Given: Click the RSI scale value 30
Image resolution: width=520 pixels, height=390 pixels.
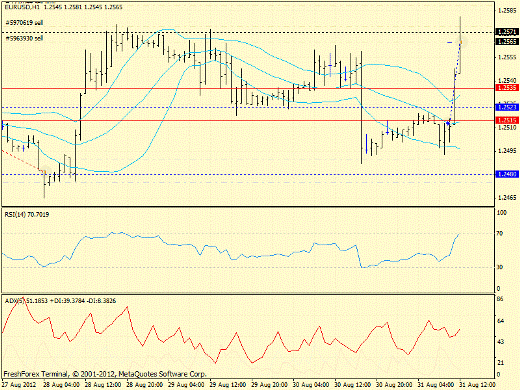Looking at the screenshot, I should click(500, 267).
